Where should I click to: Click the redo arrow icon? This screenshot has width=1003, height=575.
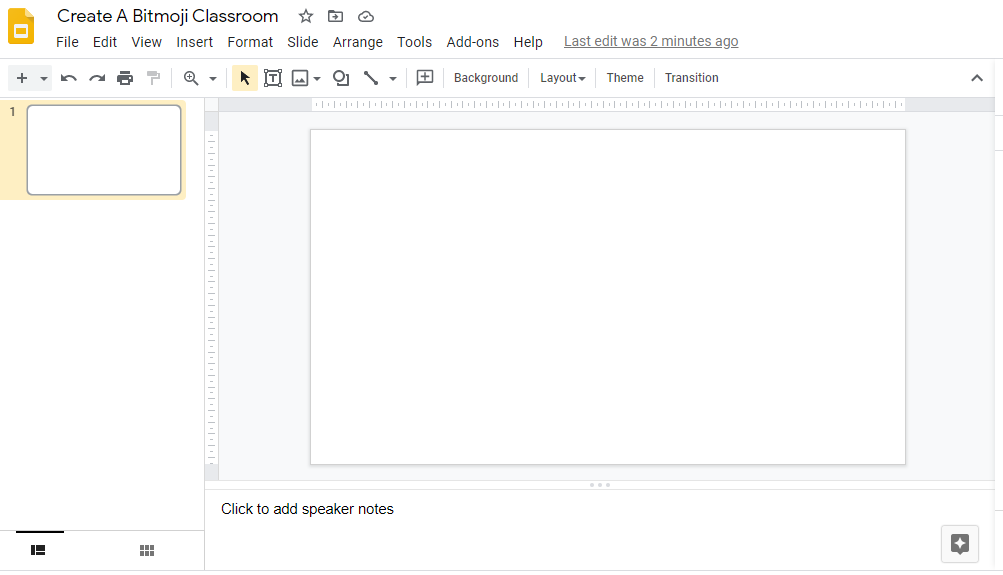(x=97, y=78)
